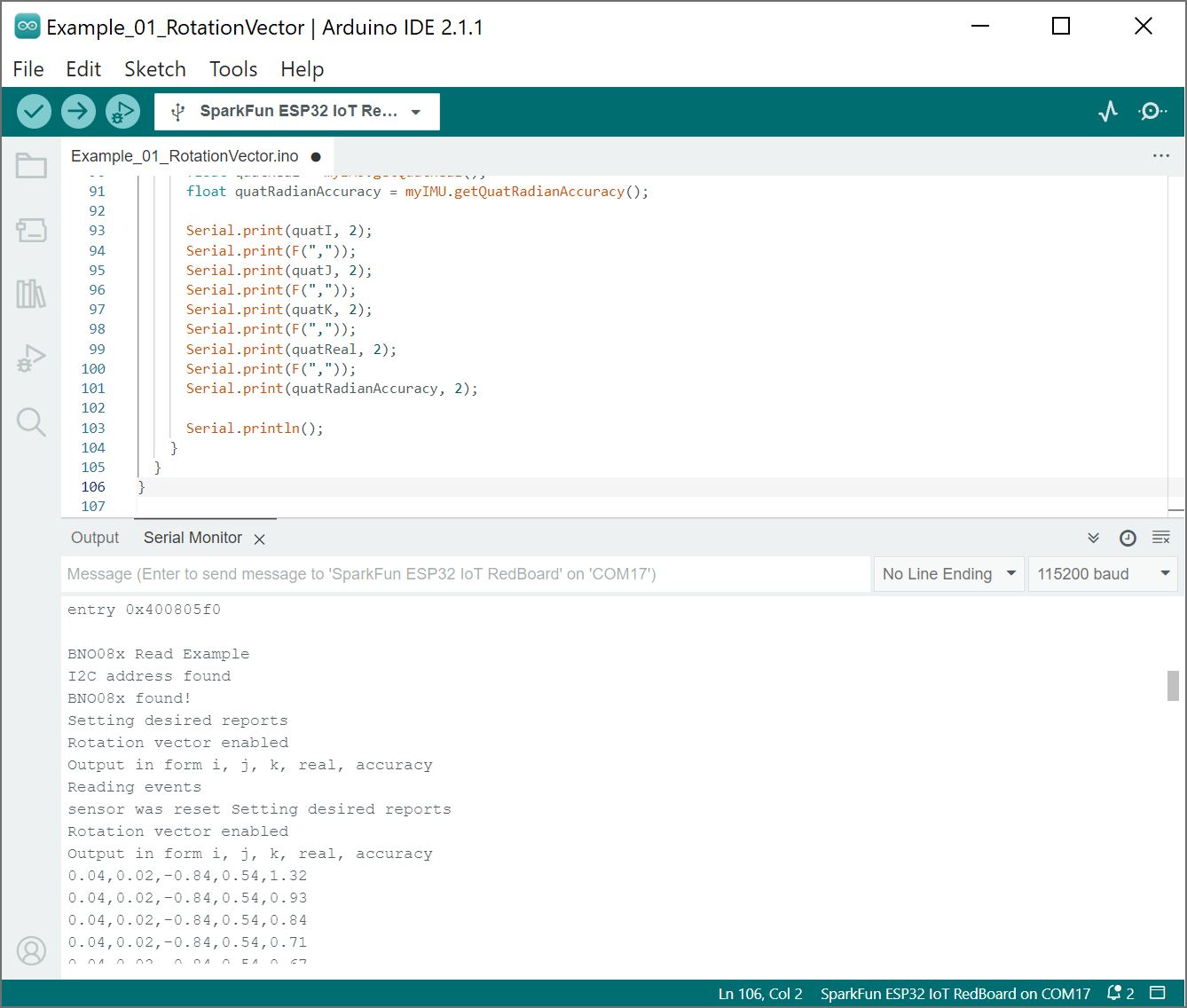Click the Serial.println(); code line
This screenshot has height=1008, width=1187.
(x=255, y=429)
